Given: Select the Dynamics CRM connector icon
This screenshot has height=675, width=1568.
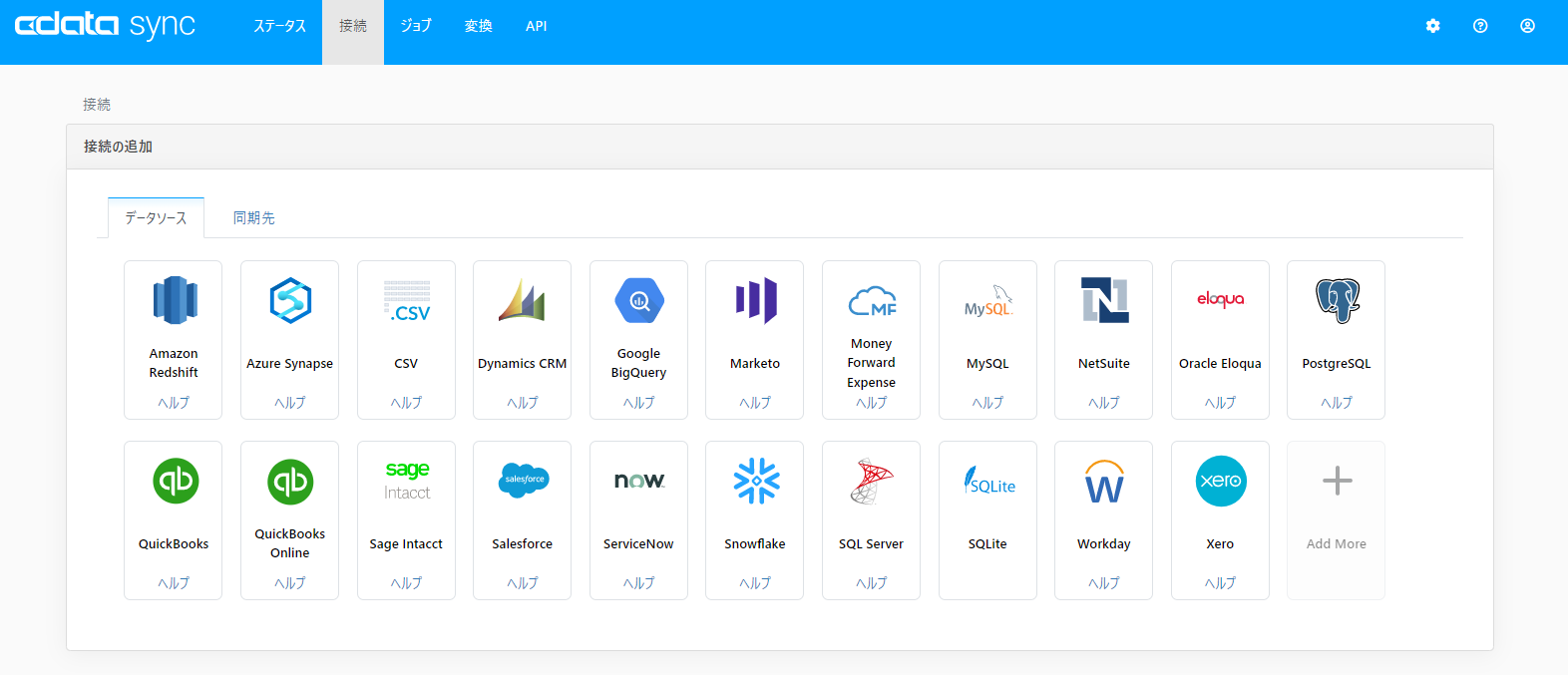Looking at the screenshot, I should coord(523,300).
